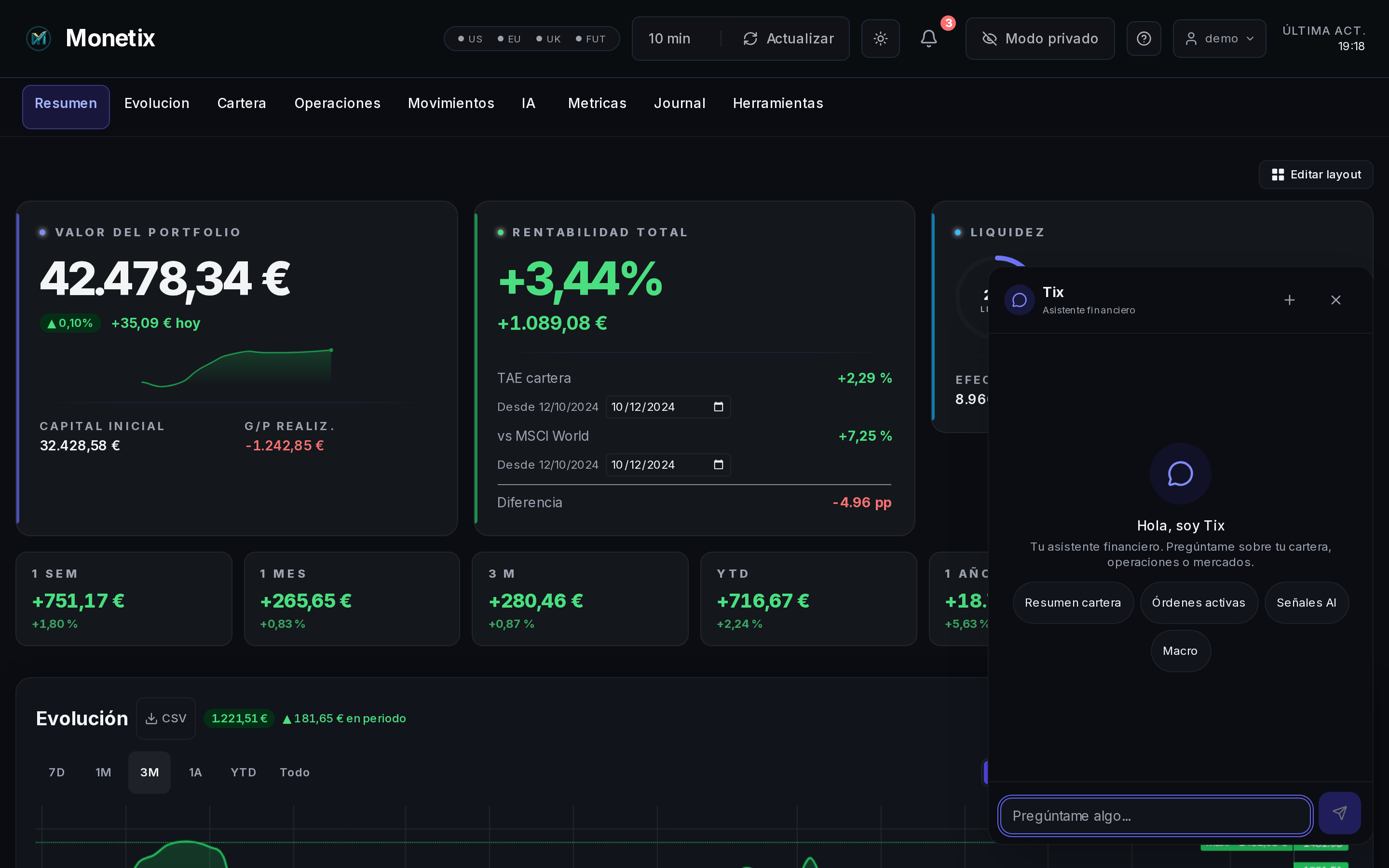This screenshot has width=1389, height=868.
Task: Download evolution data as CSV
Action: pos(166,718)
